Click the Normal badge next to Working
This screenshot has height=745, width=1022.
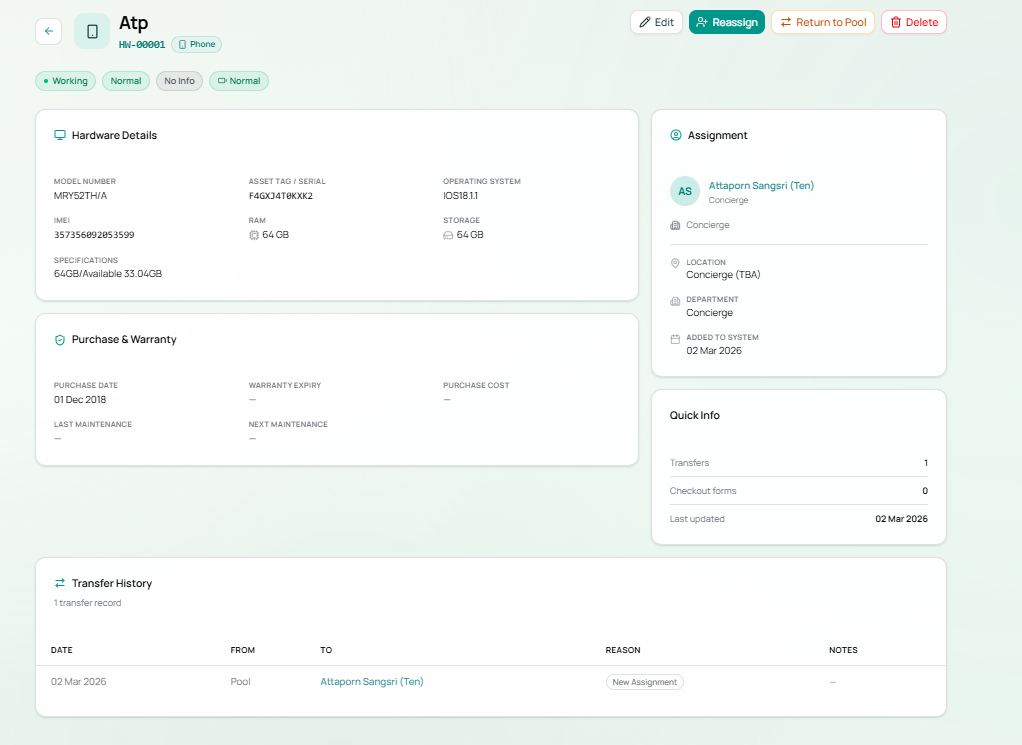pos(126,81)
